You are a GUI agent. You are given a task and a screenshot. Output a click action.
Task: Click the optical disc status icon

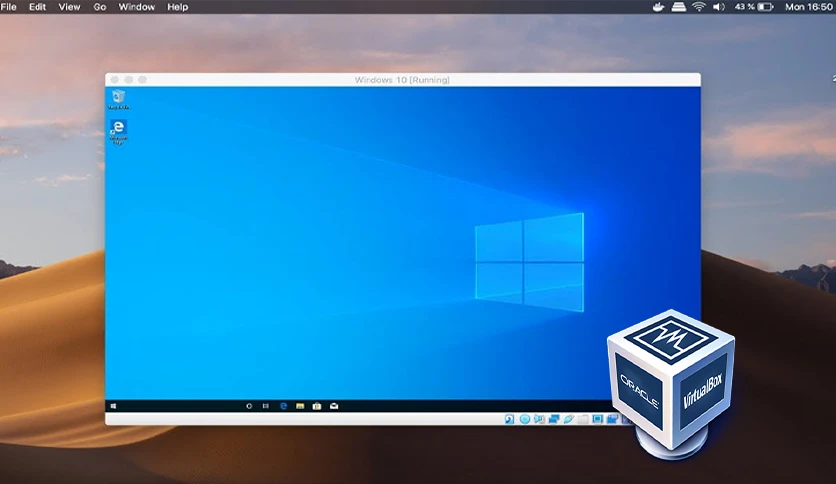pos(525,420)
